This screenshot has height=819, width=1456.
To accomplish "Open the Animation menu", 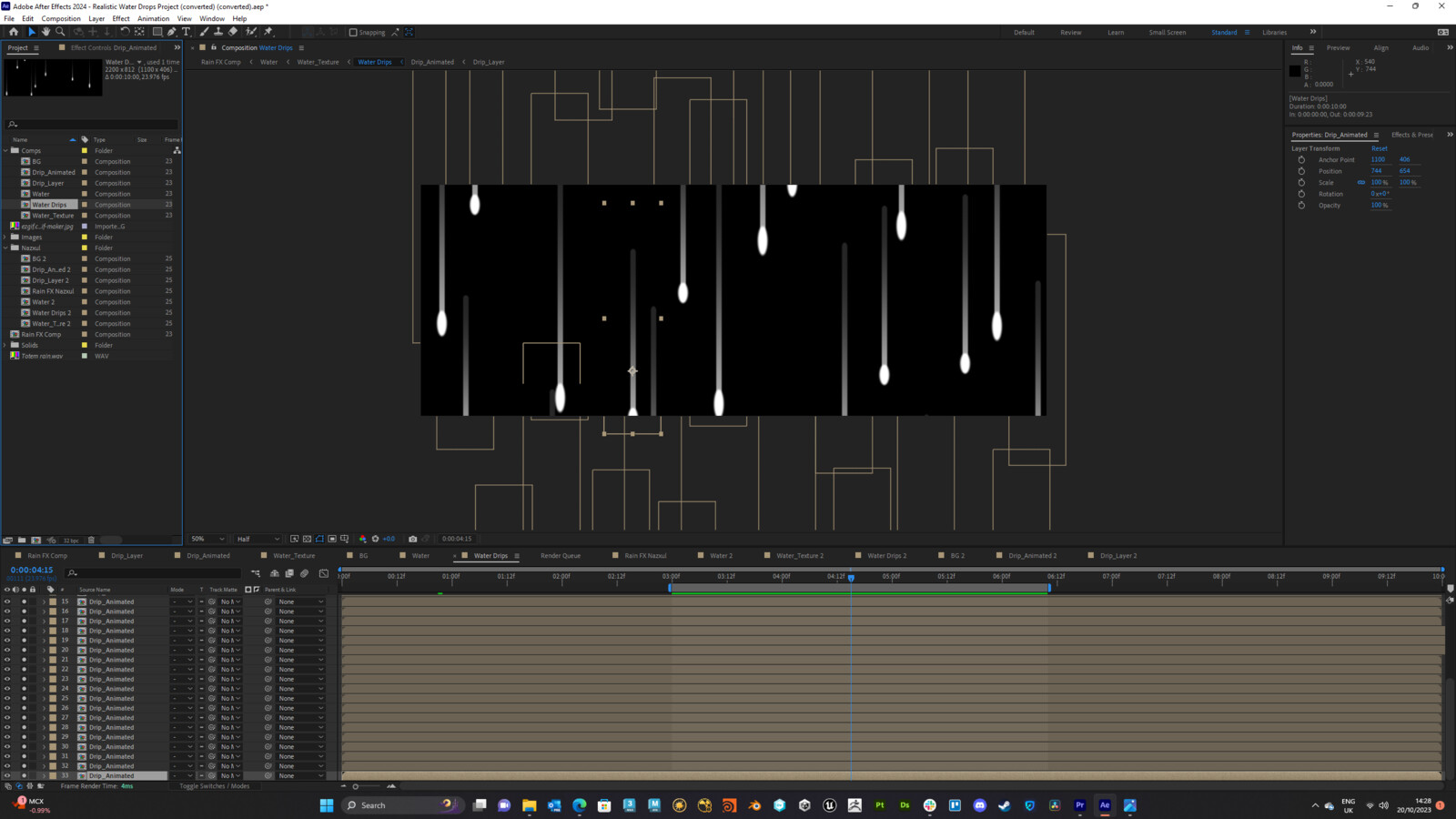I will click(x=153, y=18).
